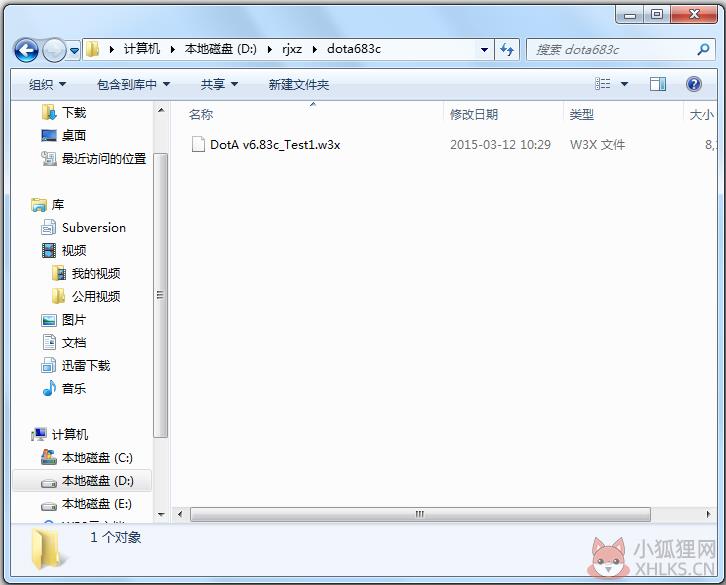Click the magnifier search icon
Image resolution: width=726 pixels, height=585 pixels.
pyautogui.click(x=703, y=49)
